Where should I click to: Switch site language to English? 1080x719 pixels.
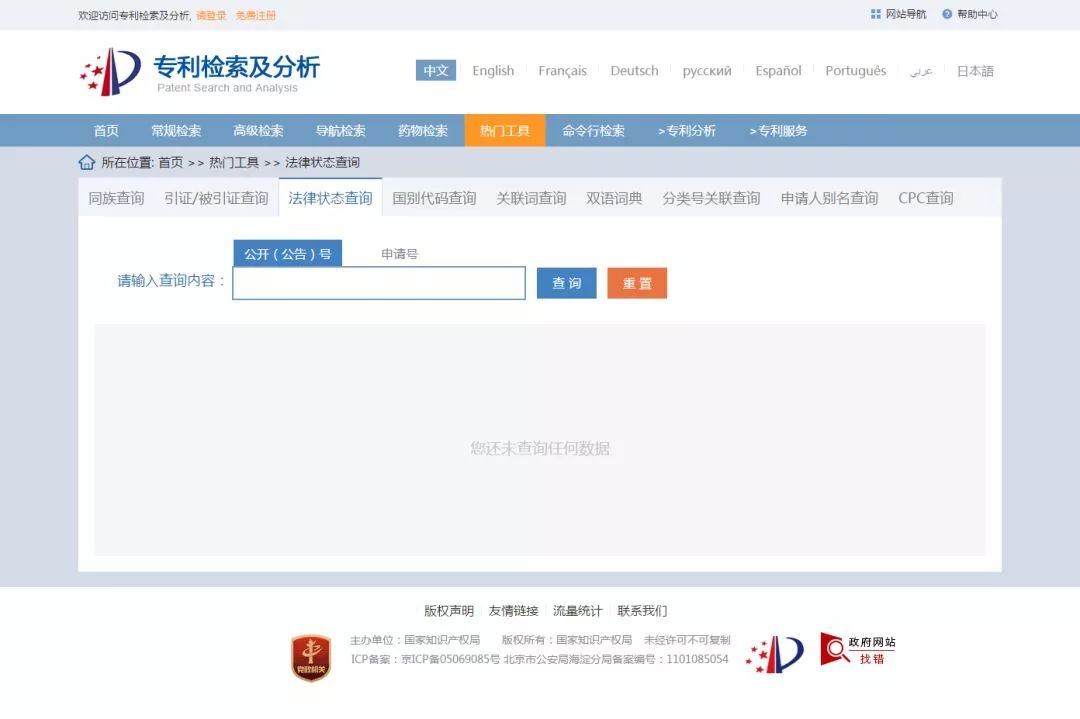(493, 71)
